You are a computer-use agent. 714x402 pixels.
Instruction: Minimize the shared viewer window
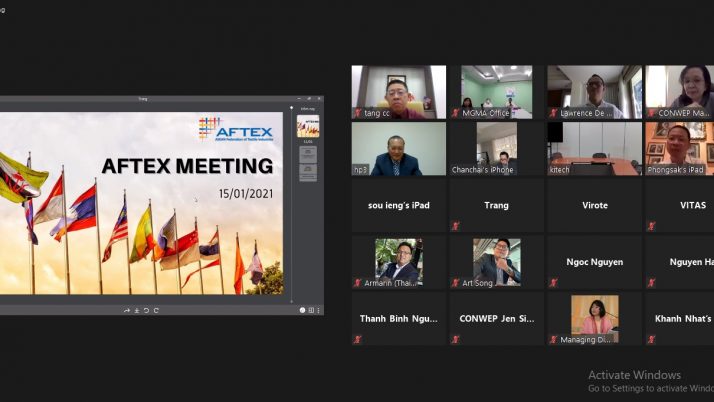[299, 98]
